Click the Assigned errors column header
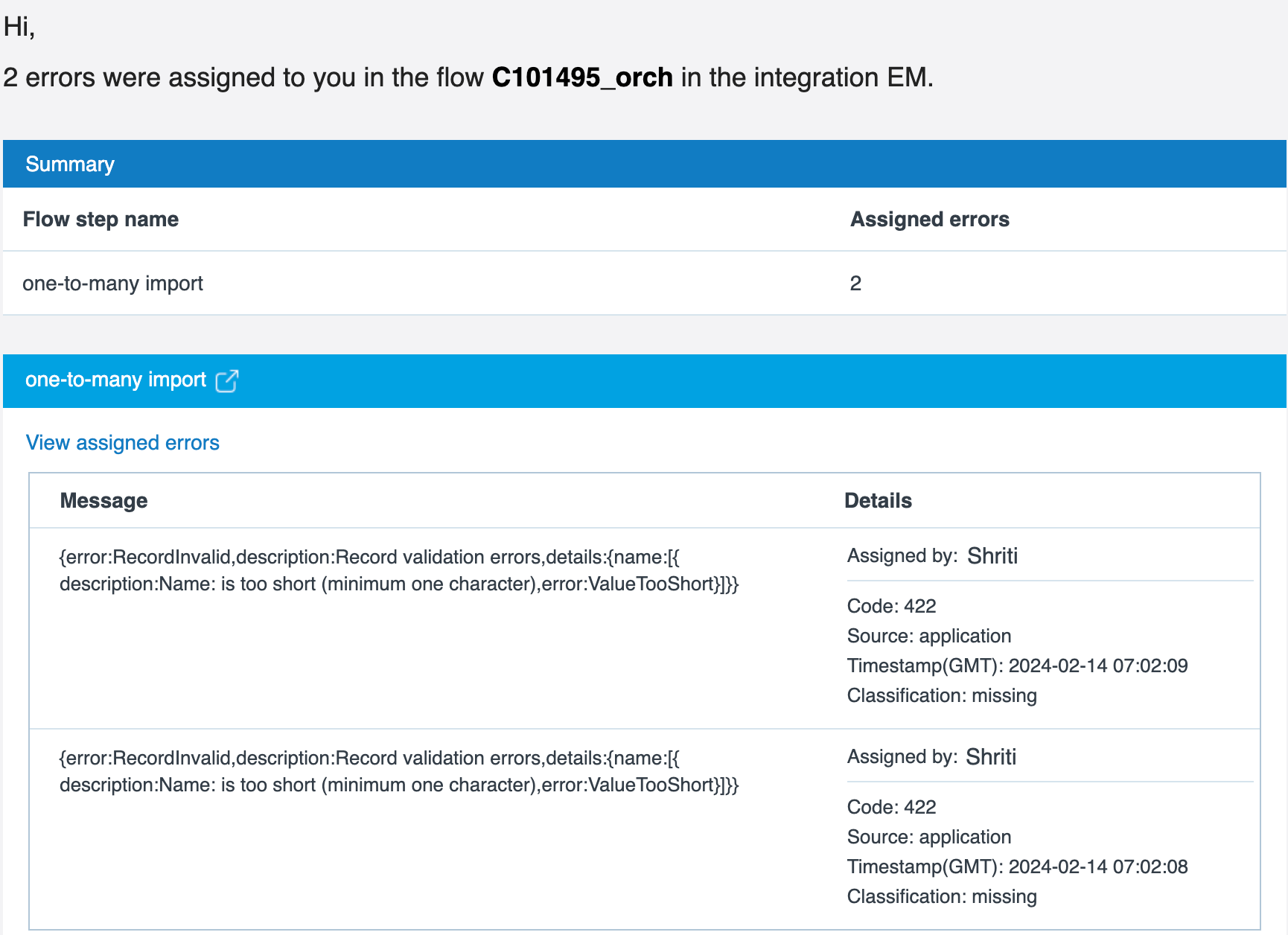 [x=930, y=219]
